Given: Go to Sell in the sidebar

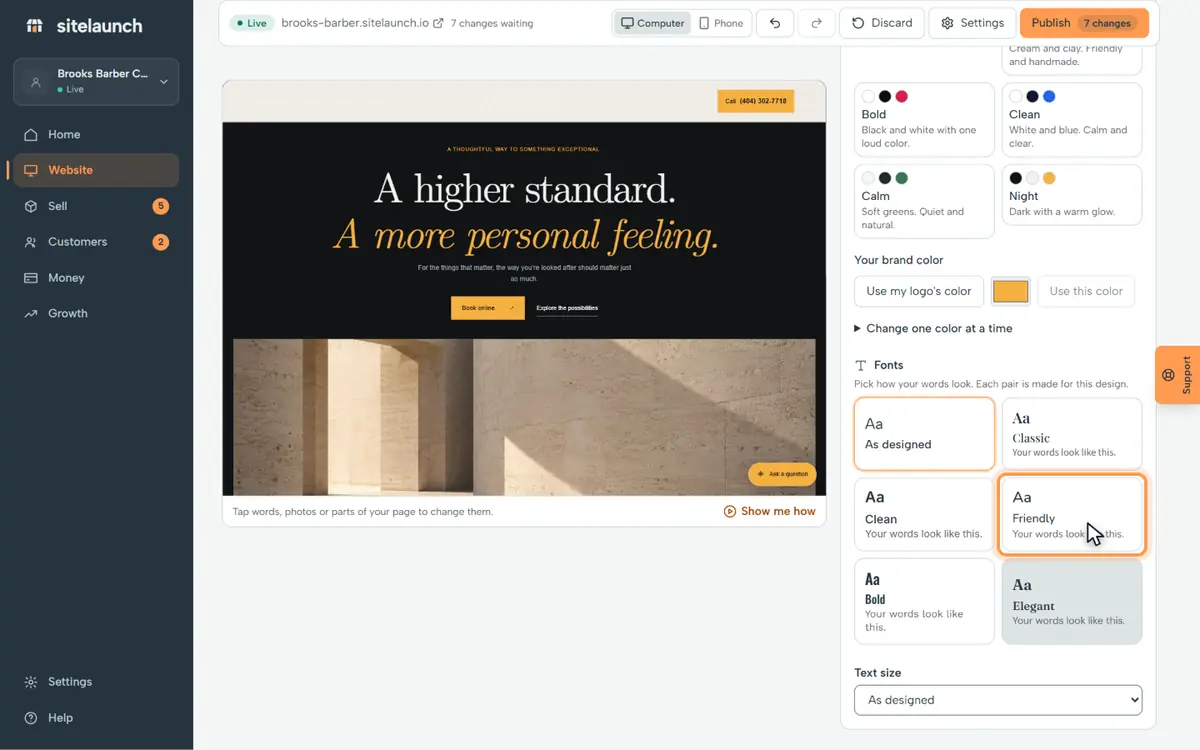Looking at the screenshot, I should [96, 206].
